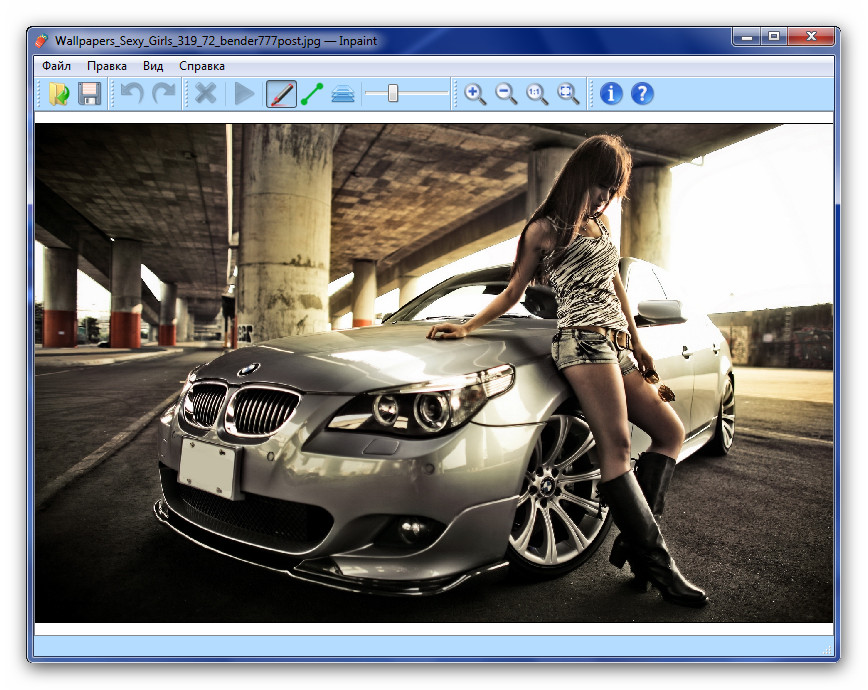This screenshot has width=868, height=690.
Task: Open the Справка menu
Action: coord(202,66)
